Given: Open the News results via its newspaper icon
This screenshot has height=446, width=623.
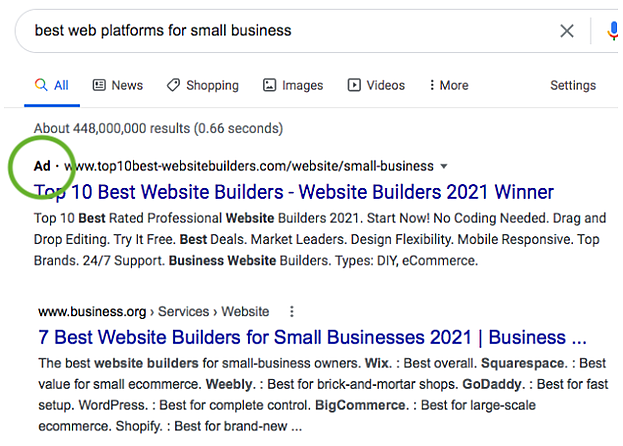Looking at the screenshot, I should click(99, 85).
